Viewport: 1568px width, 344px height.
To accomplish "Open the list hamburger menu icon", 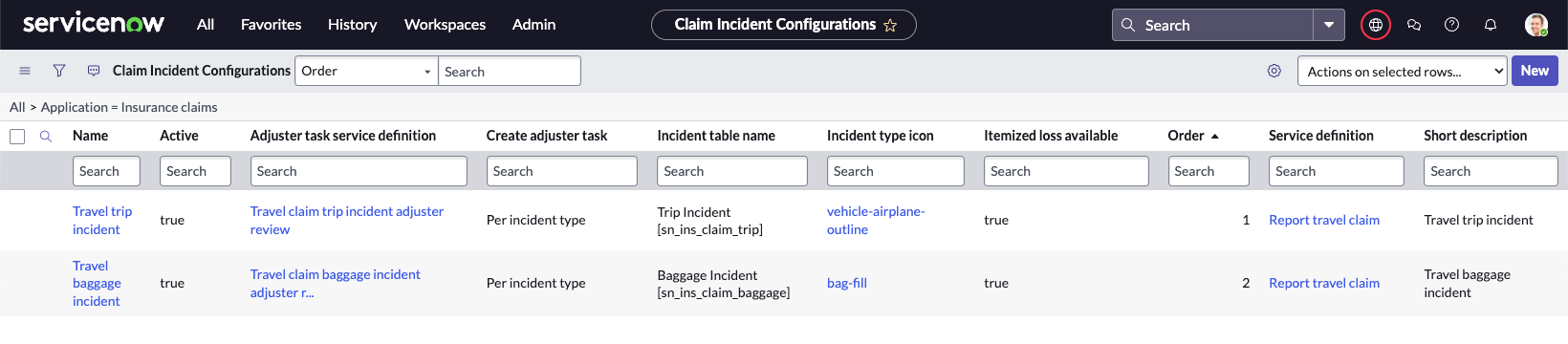I will coord(25,71).
